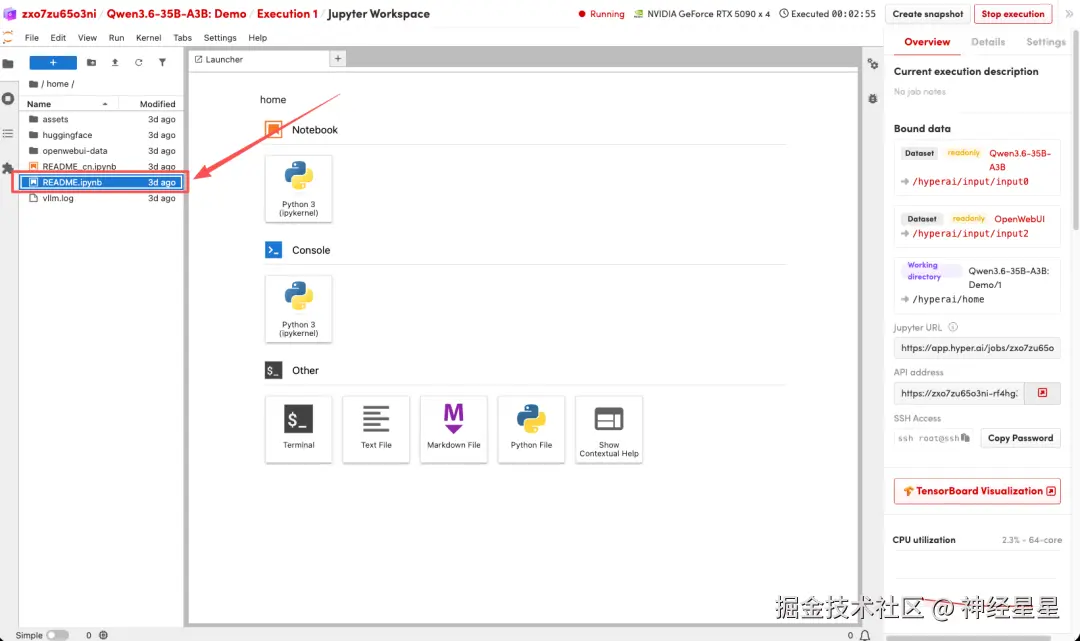Open the Settings menu in menu bar
The image size is (1080, 641).
(x=220, y=38)
